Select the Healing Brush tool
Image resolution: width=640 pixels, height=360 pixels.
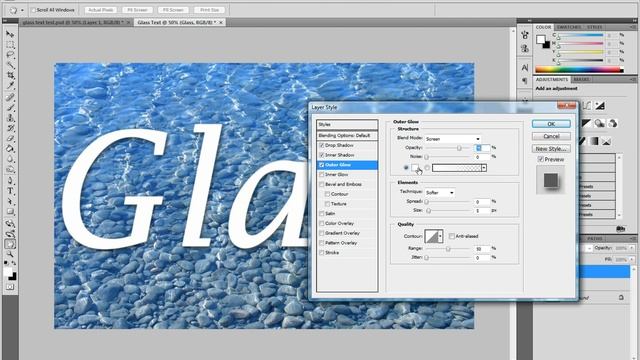10,98
